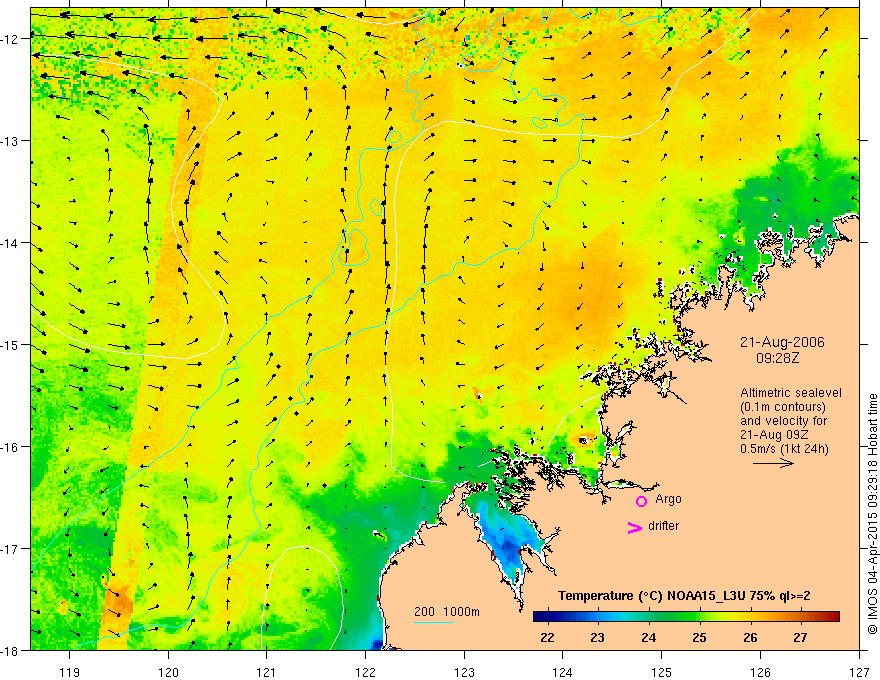Click the magenta drifter arrowhead legend symbol
Image resolution: width=880 pixels, height=680 pixels.
point(635,527)
